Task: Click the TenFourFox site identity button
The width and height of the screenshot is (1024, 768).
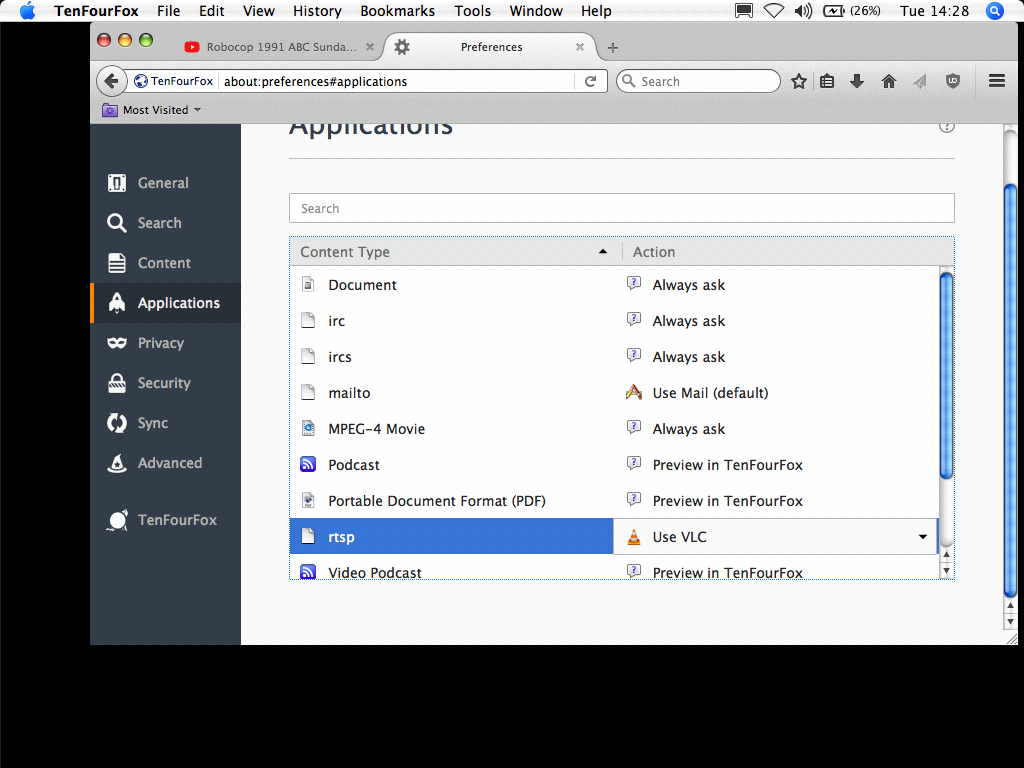Action: [x=174, y=81]
